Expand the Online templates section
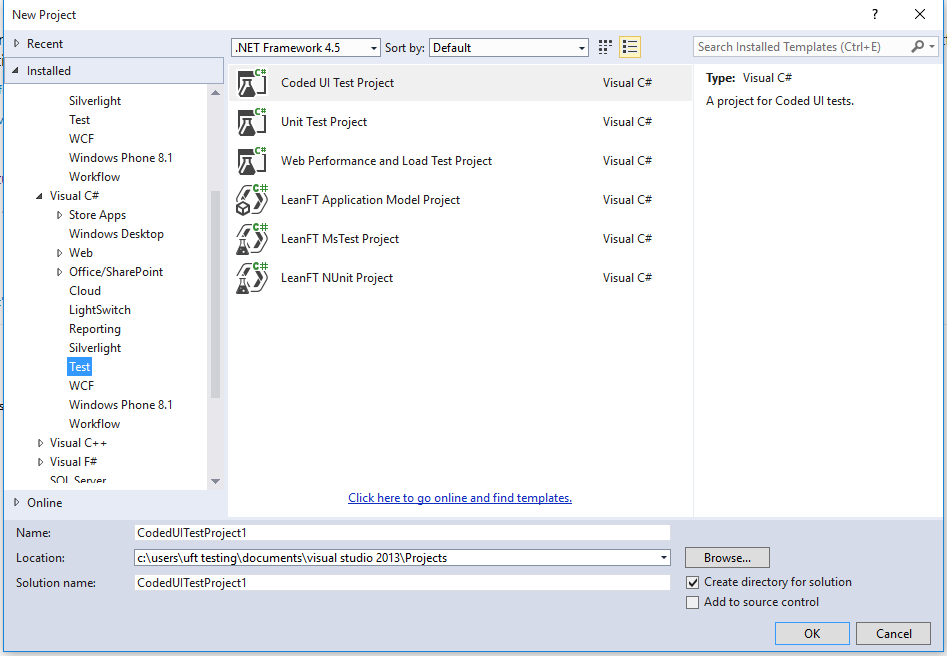The image size is (947, 656). 17,503
